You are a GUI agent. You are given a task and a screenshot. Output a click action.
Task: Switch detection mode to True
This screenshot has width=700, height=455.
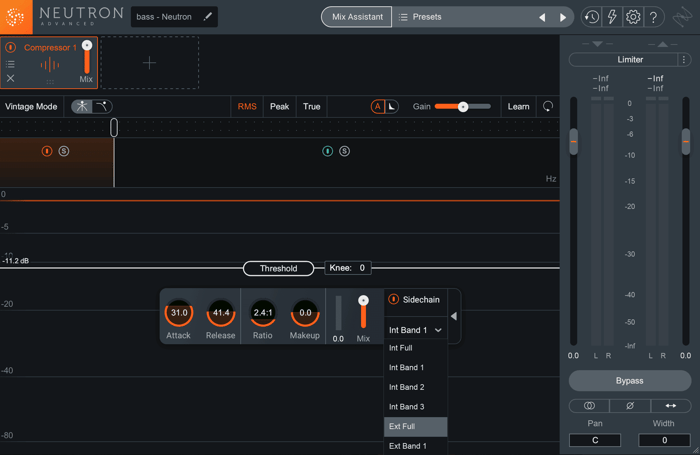pos(312,106)
